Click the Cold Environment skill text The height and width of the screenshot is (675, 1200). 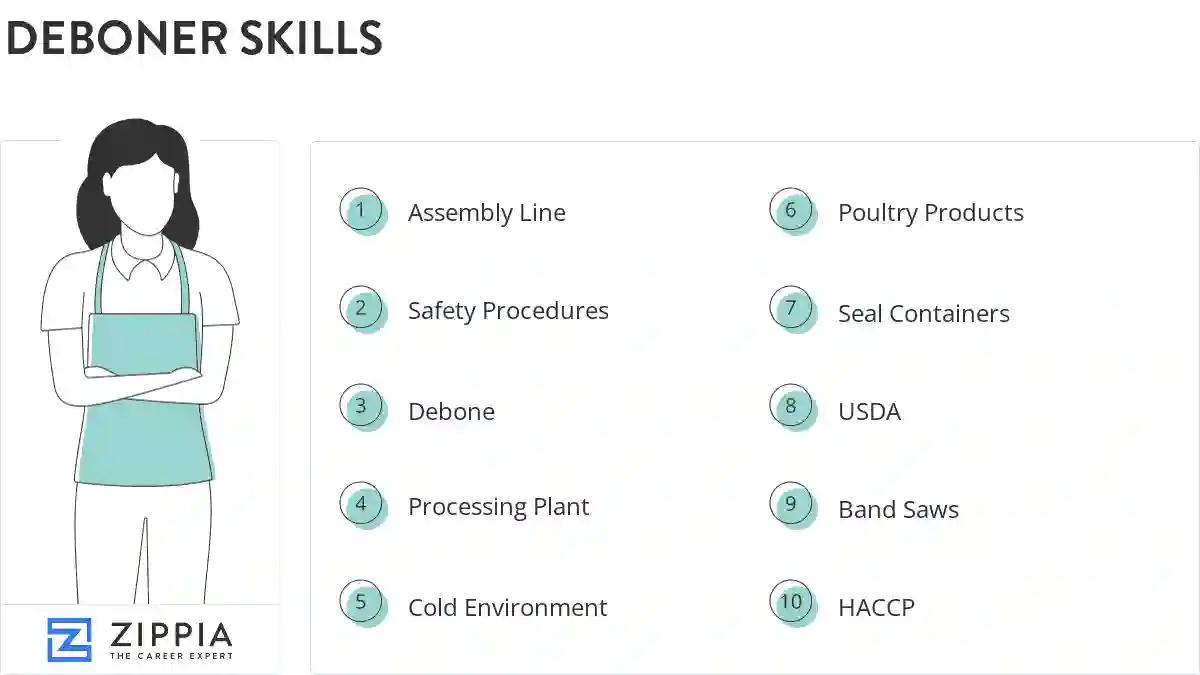(507, 607)
